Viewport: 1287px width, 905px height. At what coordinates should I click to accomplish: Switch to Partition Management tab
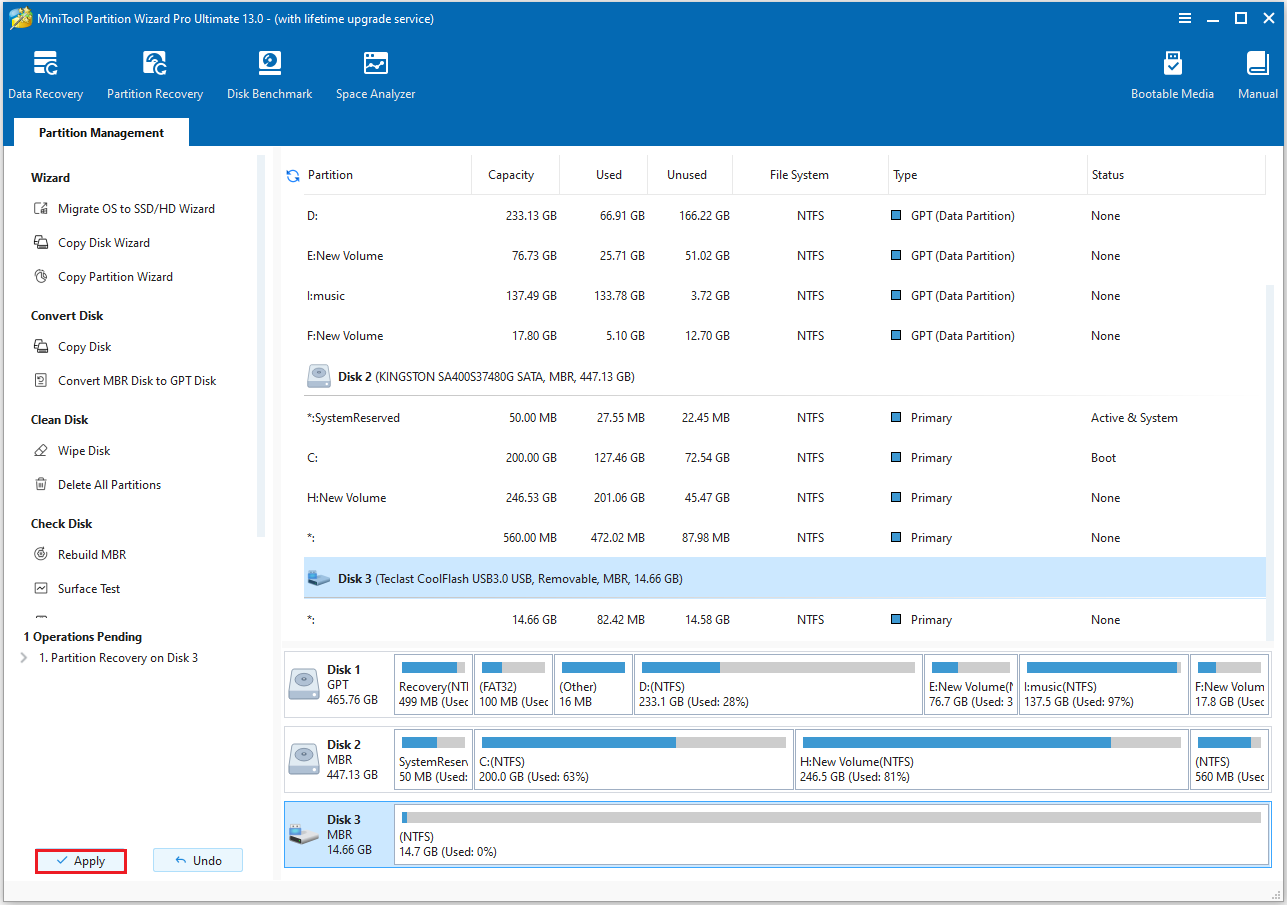pyautogui.click(x=101, y=133)
